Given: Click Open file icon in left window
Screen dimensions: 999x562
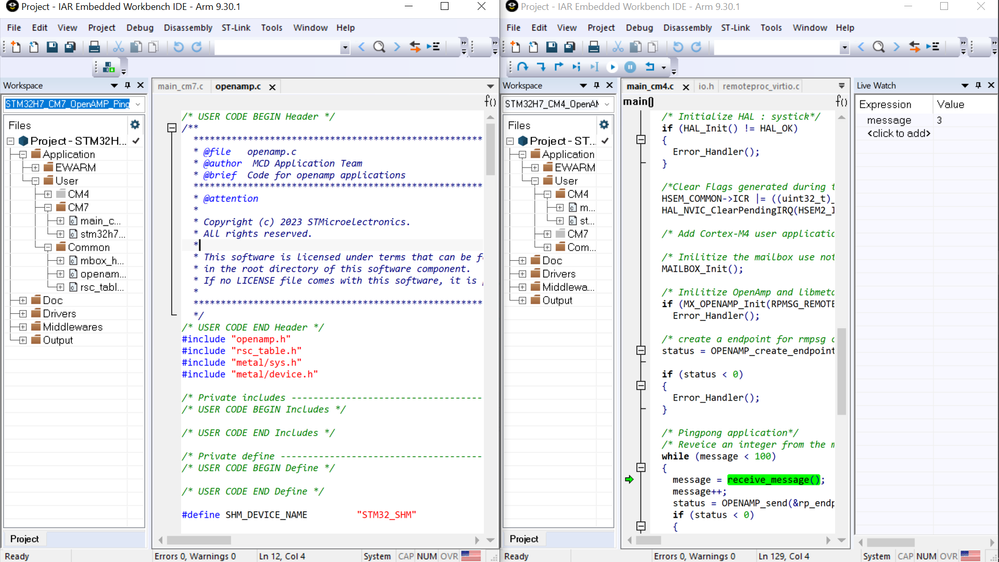Looking at the screenshot, I should pos(34,47).
